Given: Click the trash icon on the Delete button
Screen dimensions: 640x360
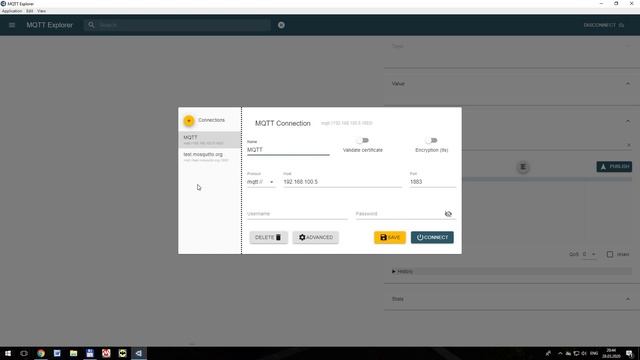Looking at the screenshot, I should (x=278, y=237).
